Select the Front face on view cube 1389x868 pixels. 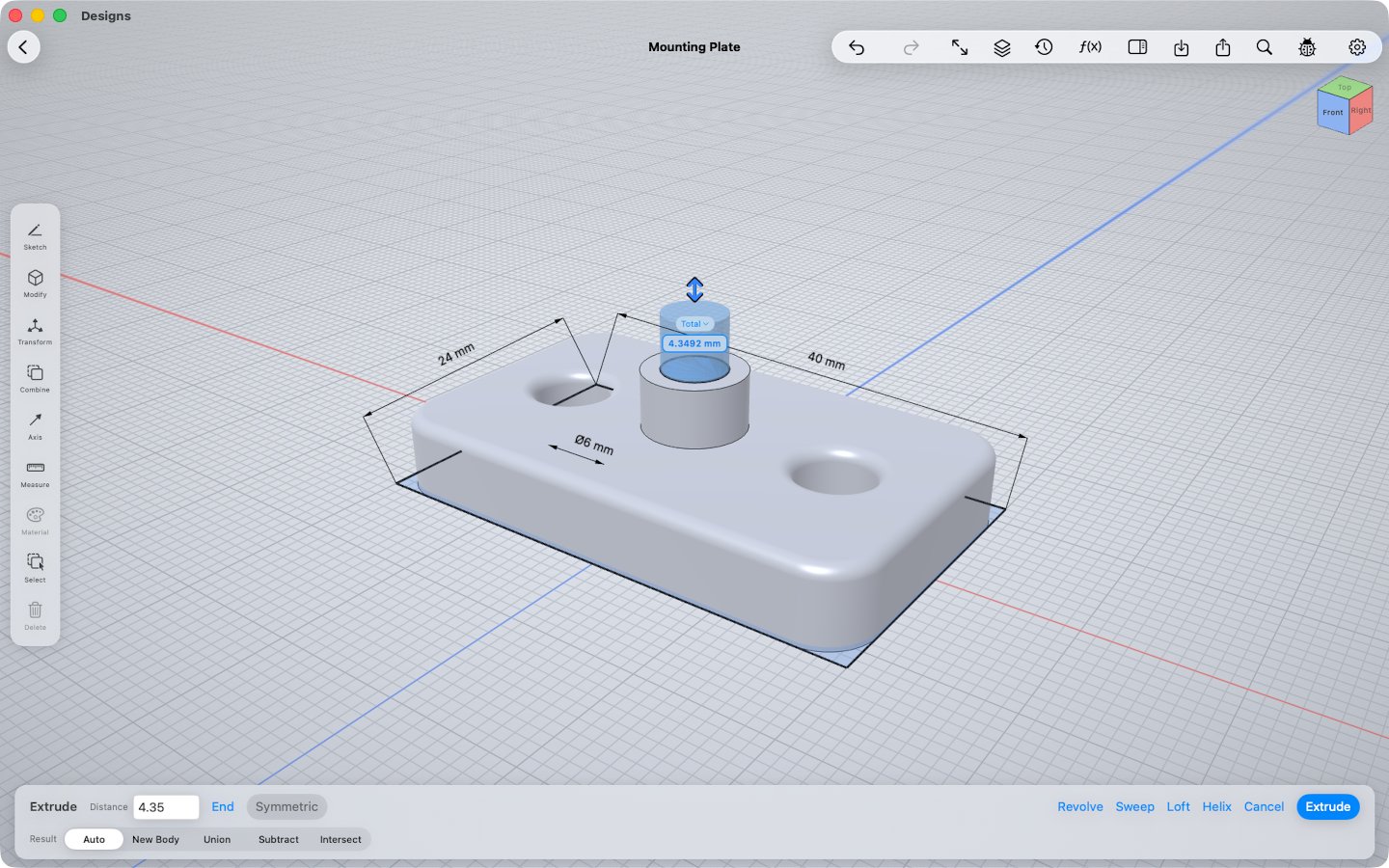click(1332, 112)
